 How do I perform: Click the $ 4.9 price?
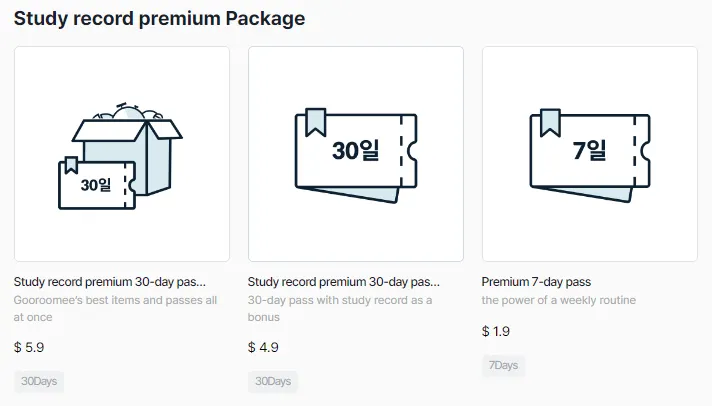tap(263, 347)
